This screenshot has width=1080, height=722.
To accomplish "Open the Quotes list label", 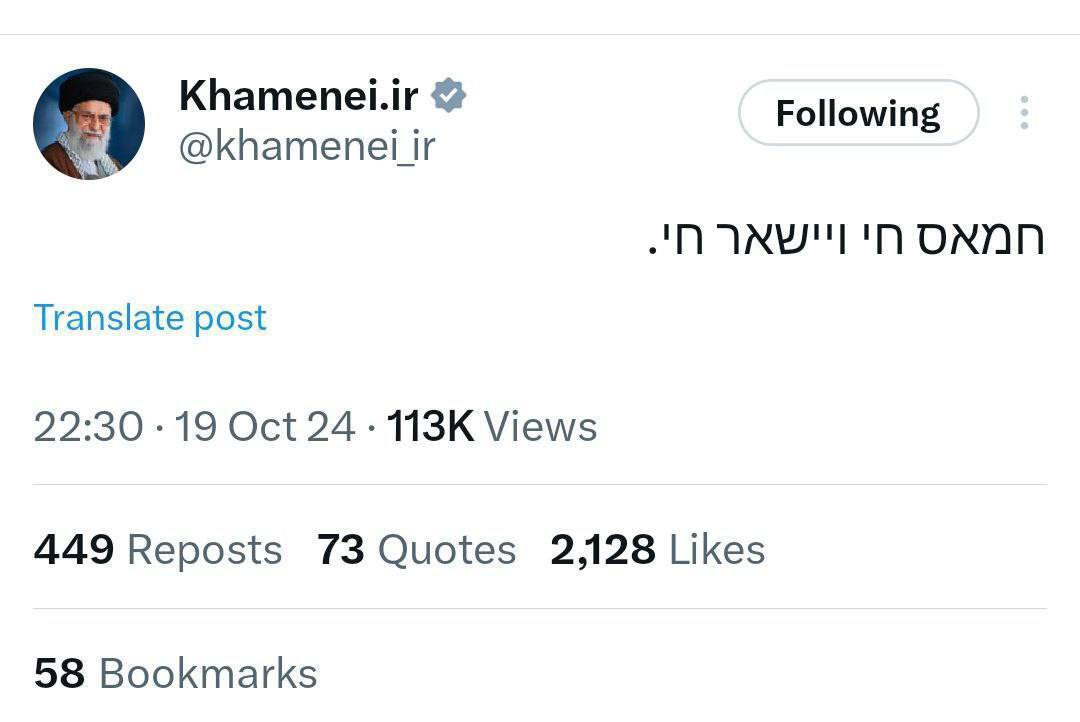I will click(447, 550).
